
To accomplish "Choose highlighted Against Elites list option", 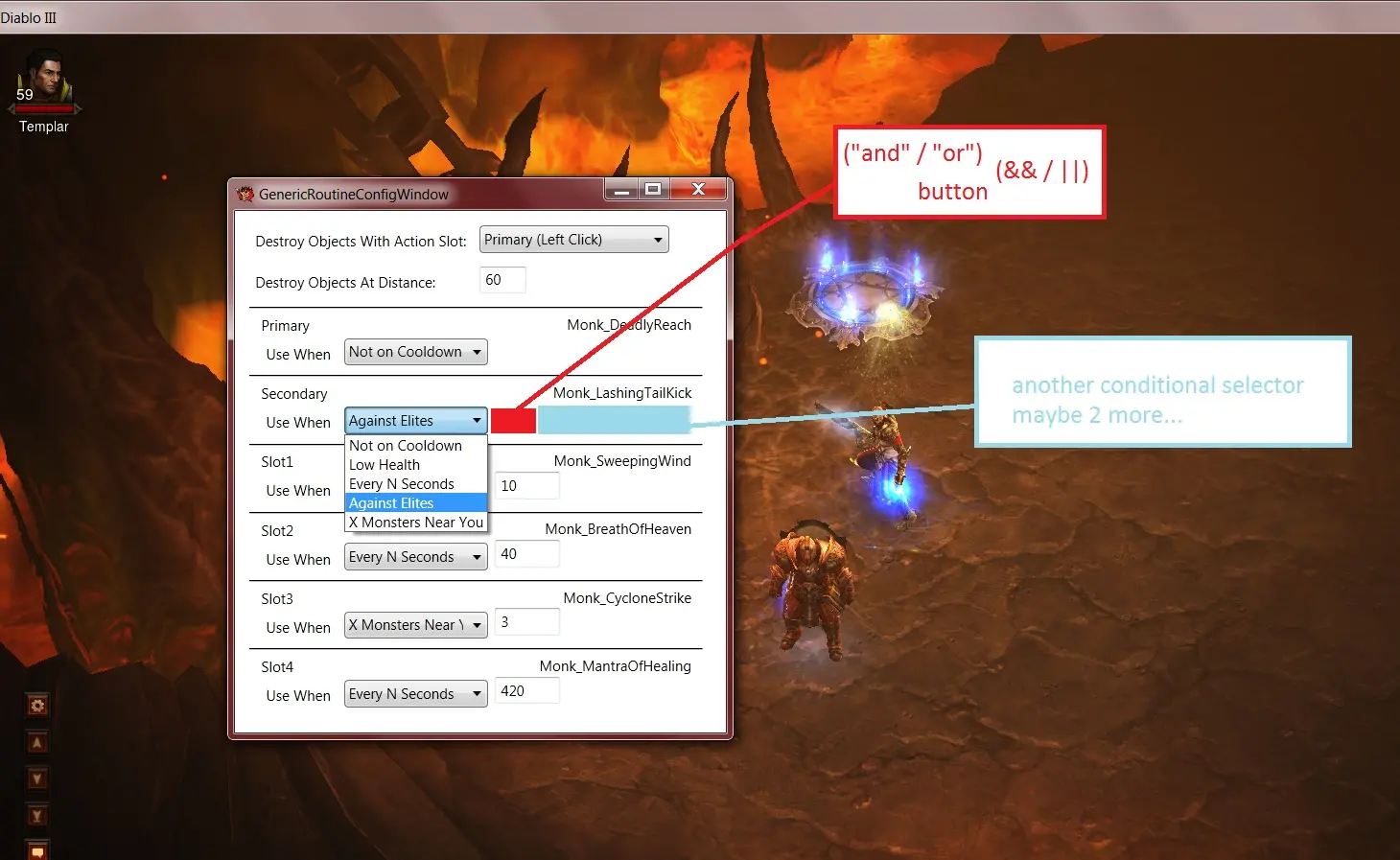I will [x=415, y=503].
